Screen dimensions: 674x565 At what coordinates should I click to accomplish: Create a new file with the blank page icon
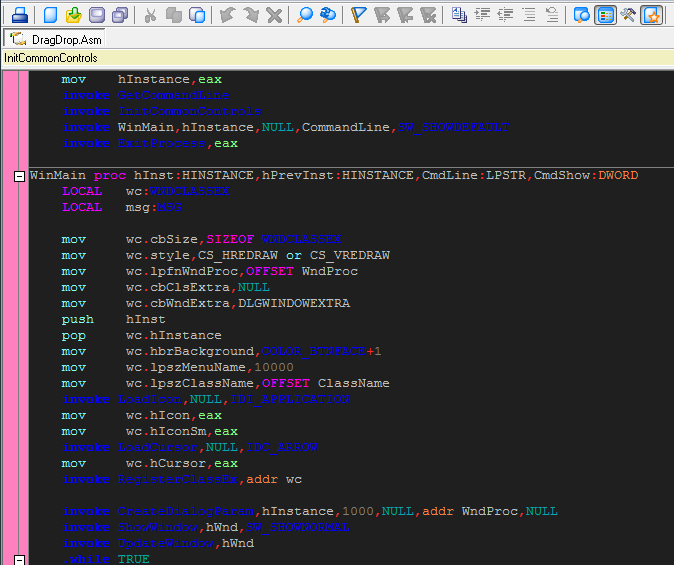coord(51,15)
